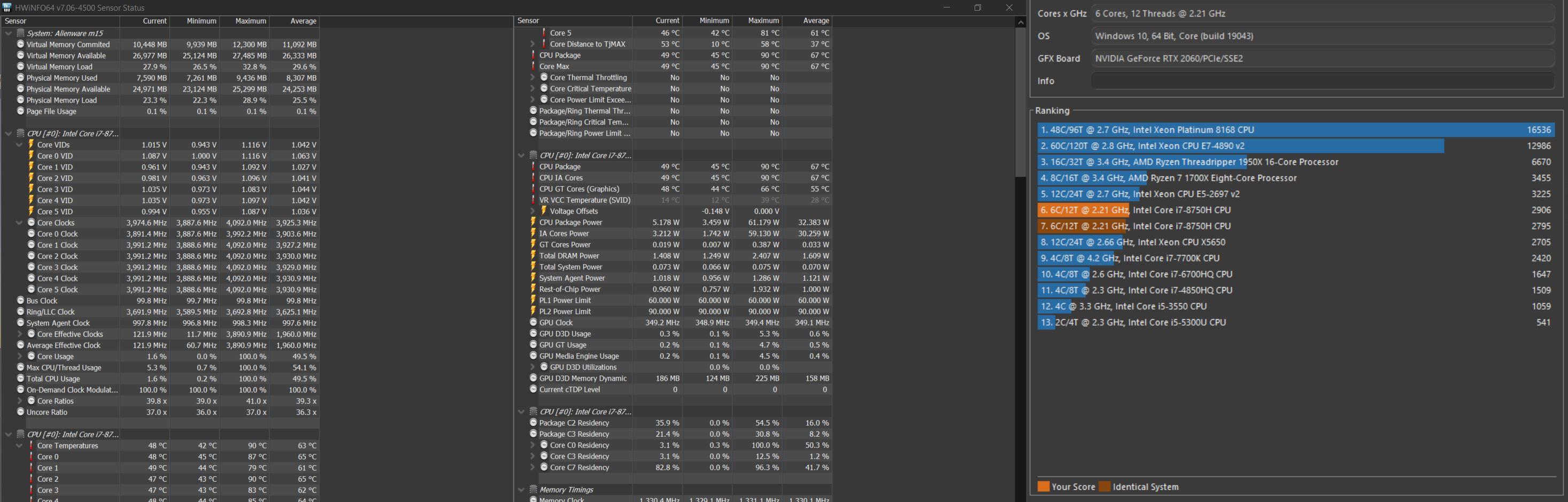Collapse the Memory Timings group
Image resolution: width=1568 pixels, height=502 pixels.
[x=521, y=489]
